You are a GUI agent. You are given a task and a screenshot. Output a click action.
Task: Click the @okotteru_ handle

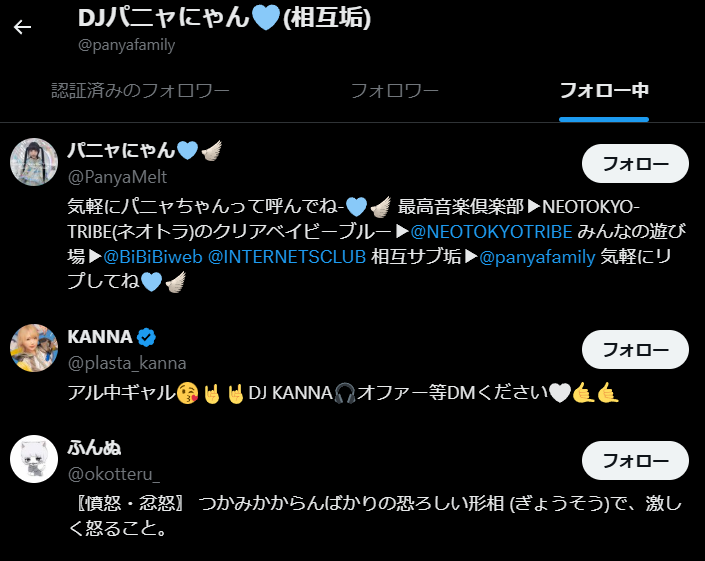click(x=114, y=474)
